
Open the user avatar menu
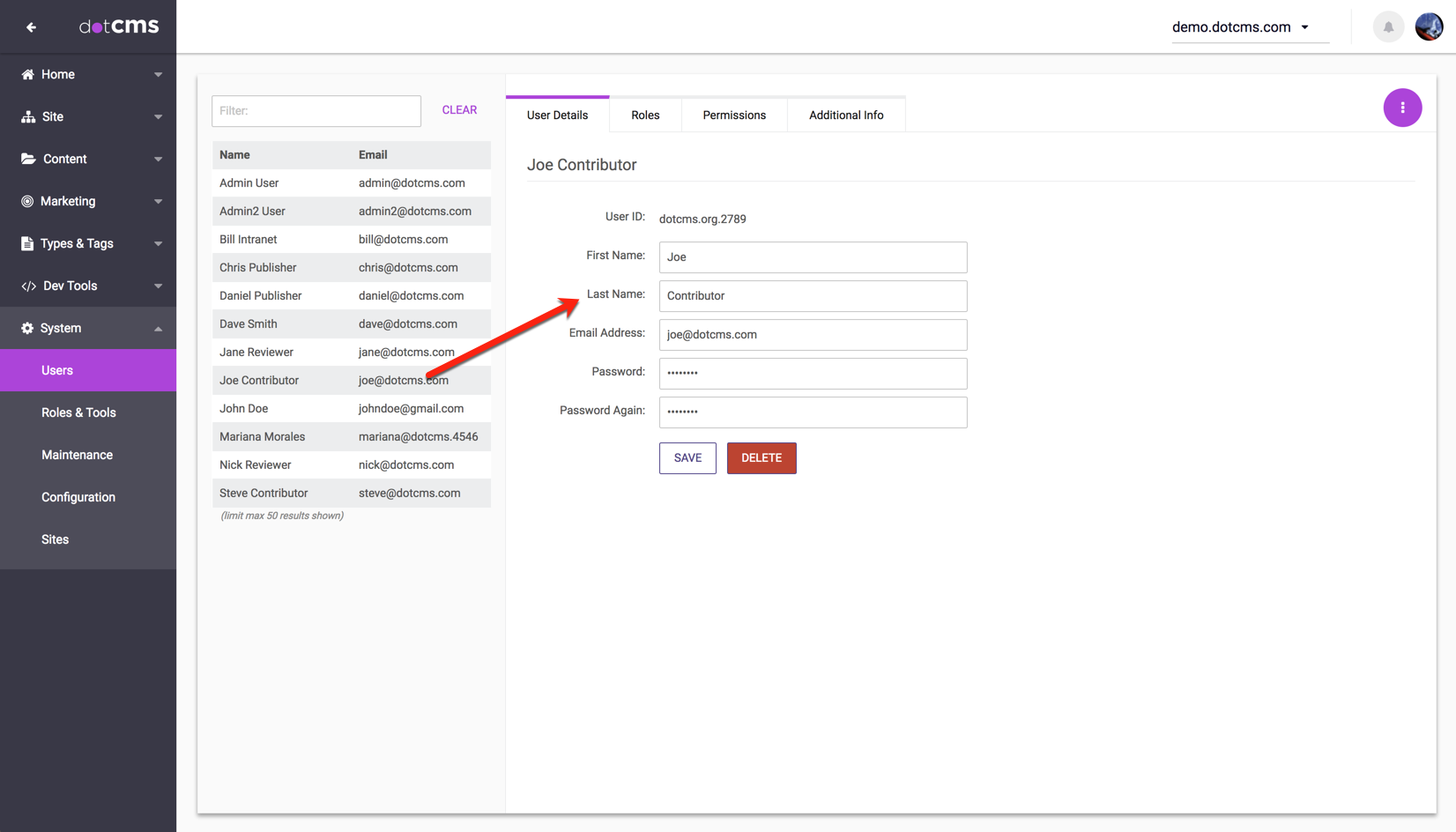click(1429, 27)
